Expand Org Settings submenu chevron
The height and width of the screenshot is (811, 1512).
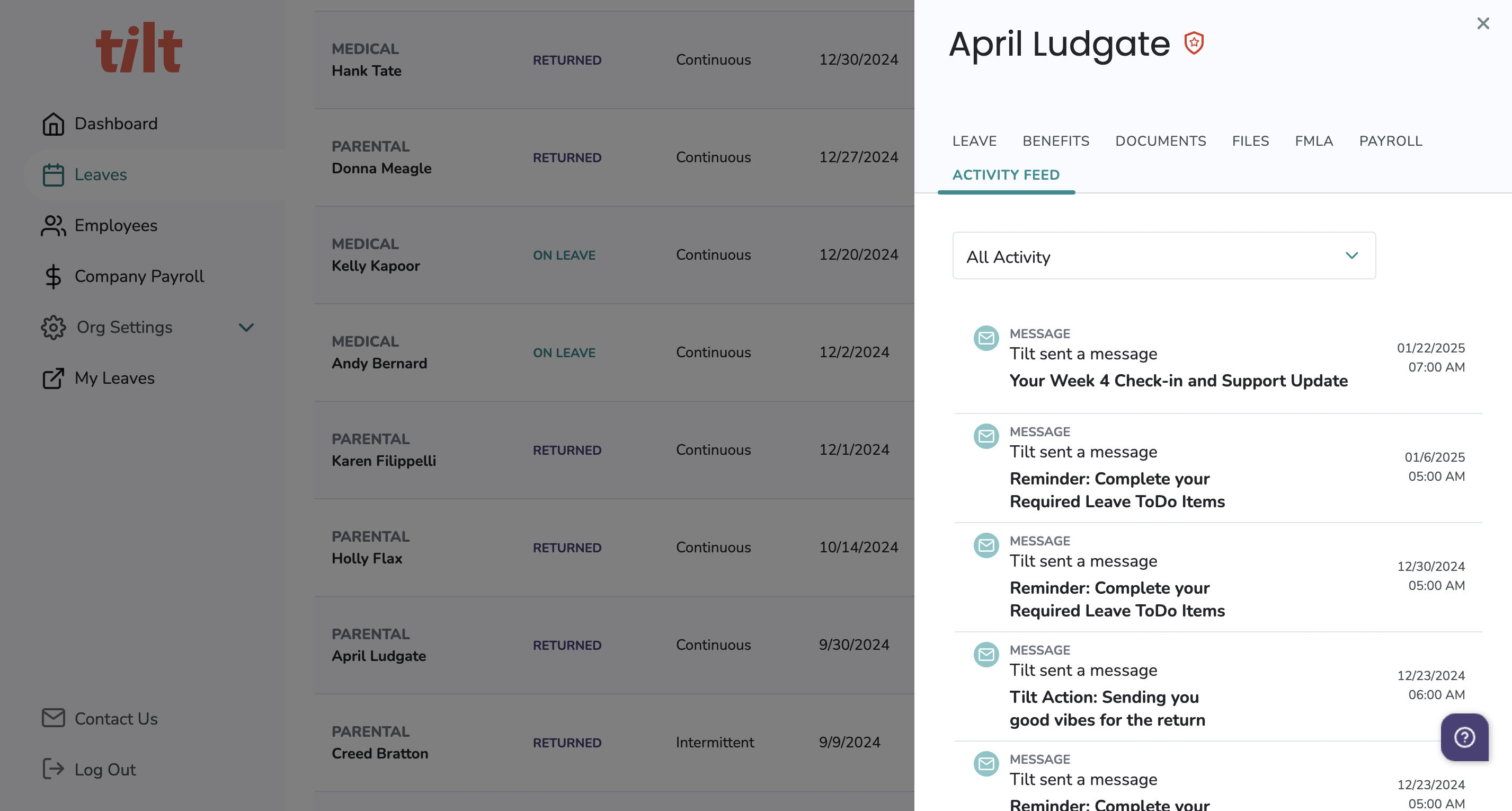click(x=246, y=328)
